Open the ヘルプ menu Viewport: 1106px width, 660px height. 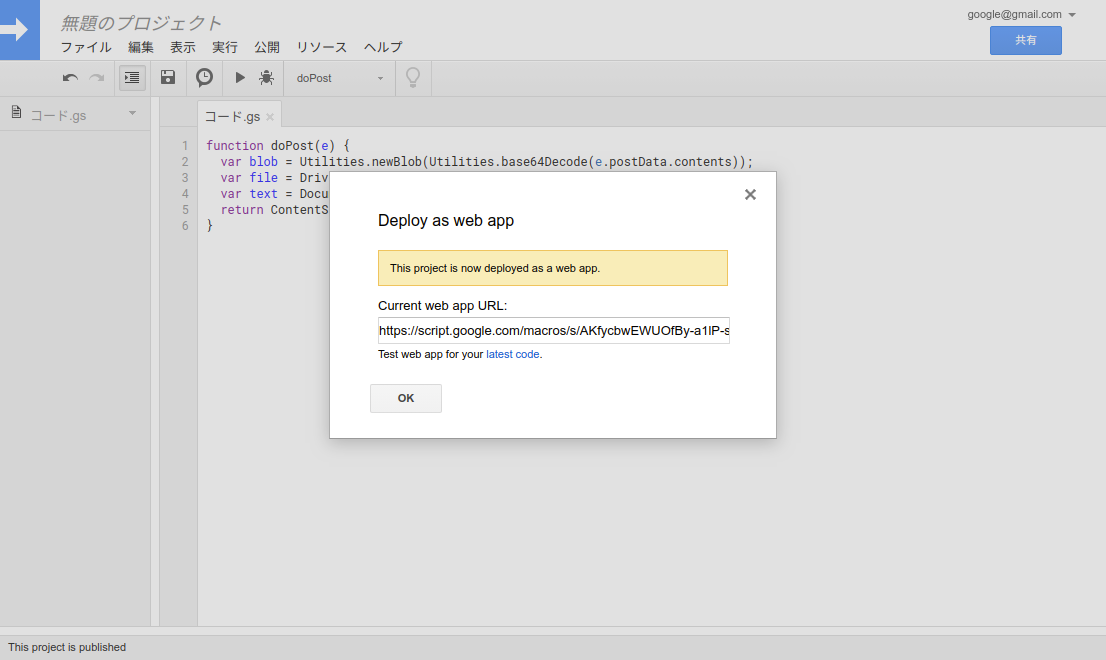383,47
